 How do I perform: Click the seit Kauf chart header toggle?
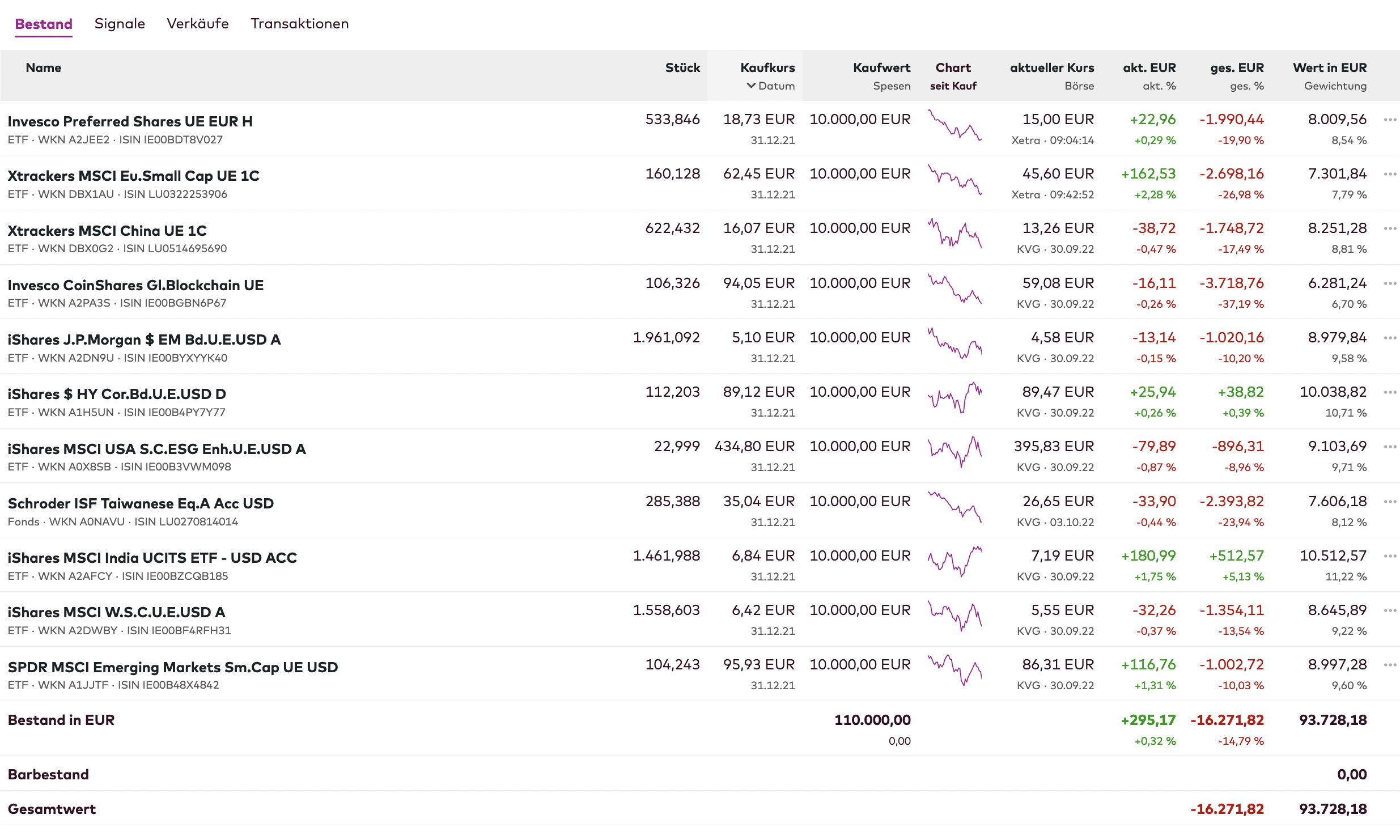coord(953,86)
